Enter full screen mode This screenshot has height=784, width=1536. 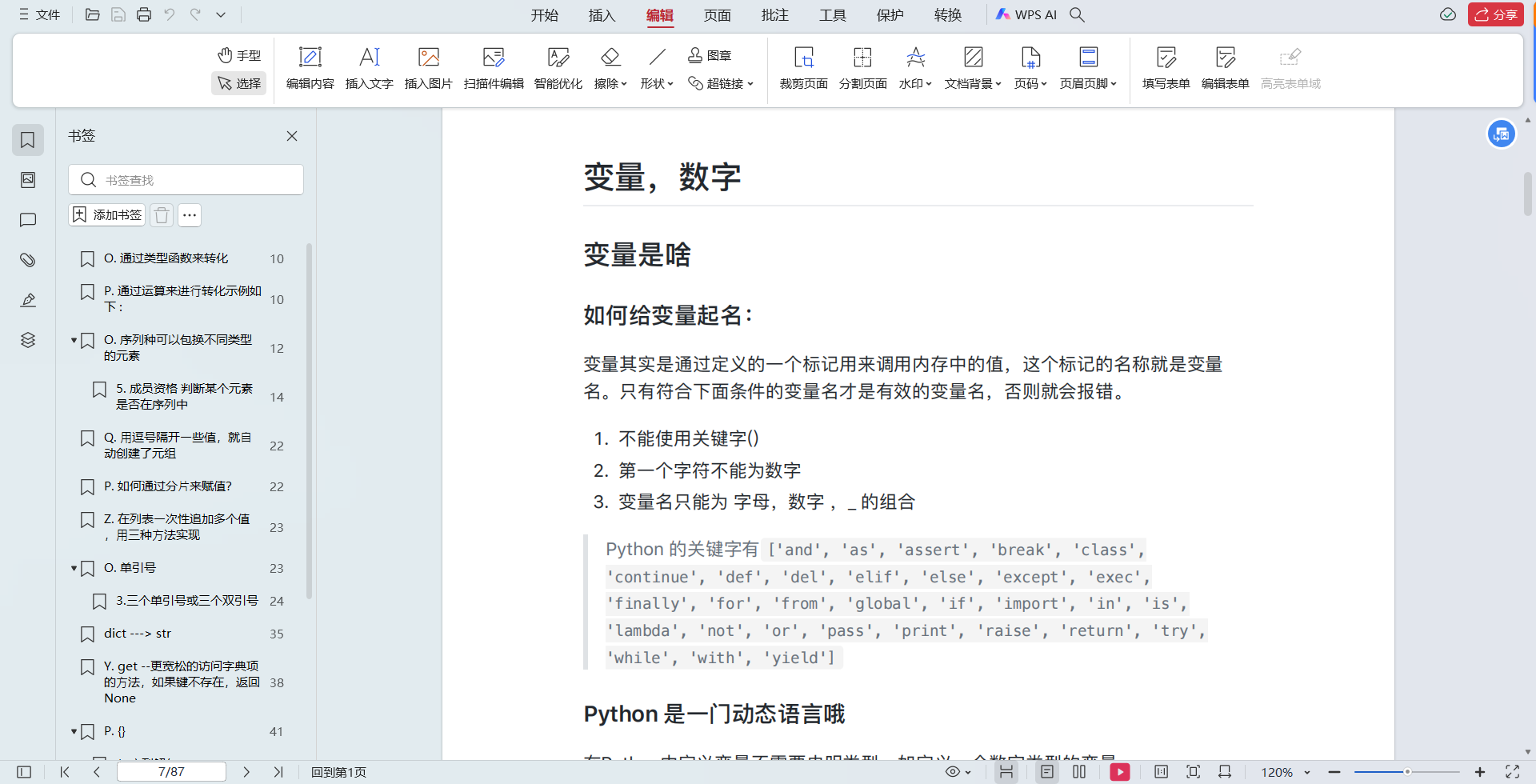tap(1512, 772)
